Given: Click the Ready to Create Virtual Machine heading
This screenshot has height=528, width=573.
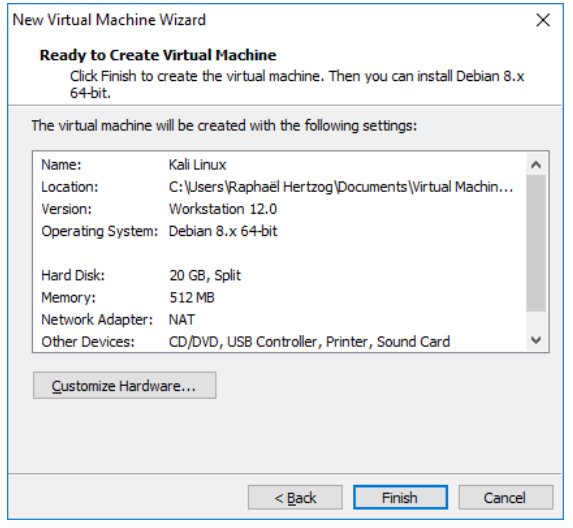Looking at the screenshot, I should pos(158,55).
